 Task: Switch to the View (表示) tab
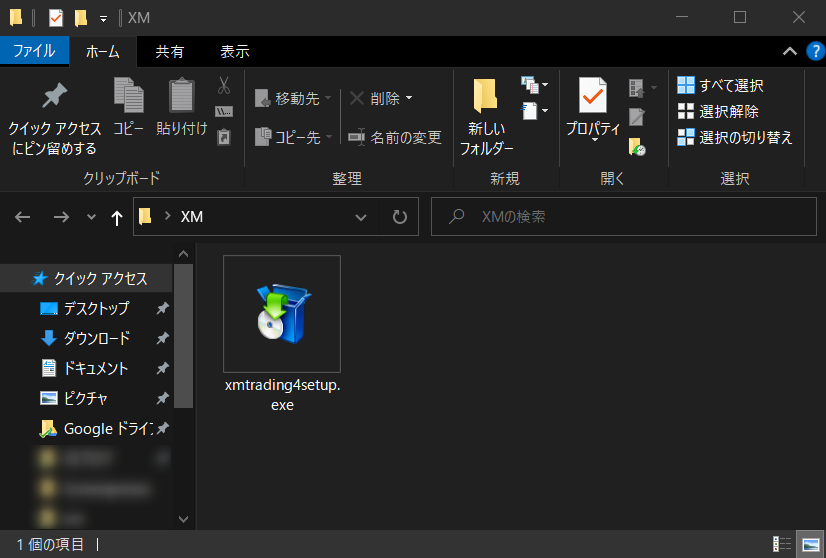pos(234,52)
